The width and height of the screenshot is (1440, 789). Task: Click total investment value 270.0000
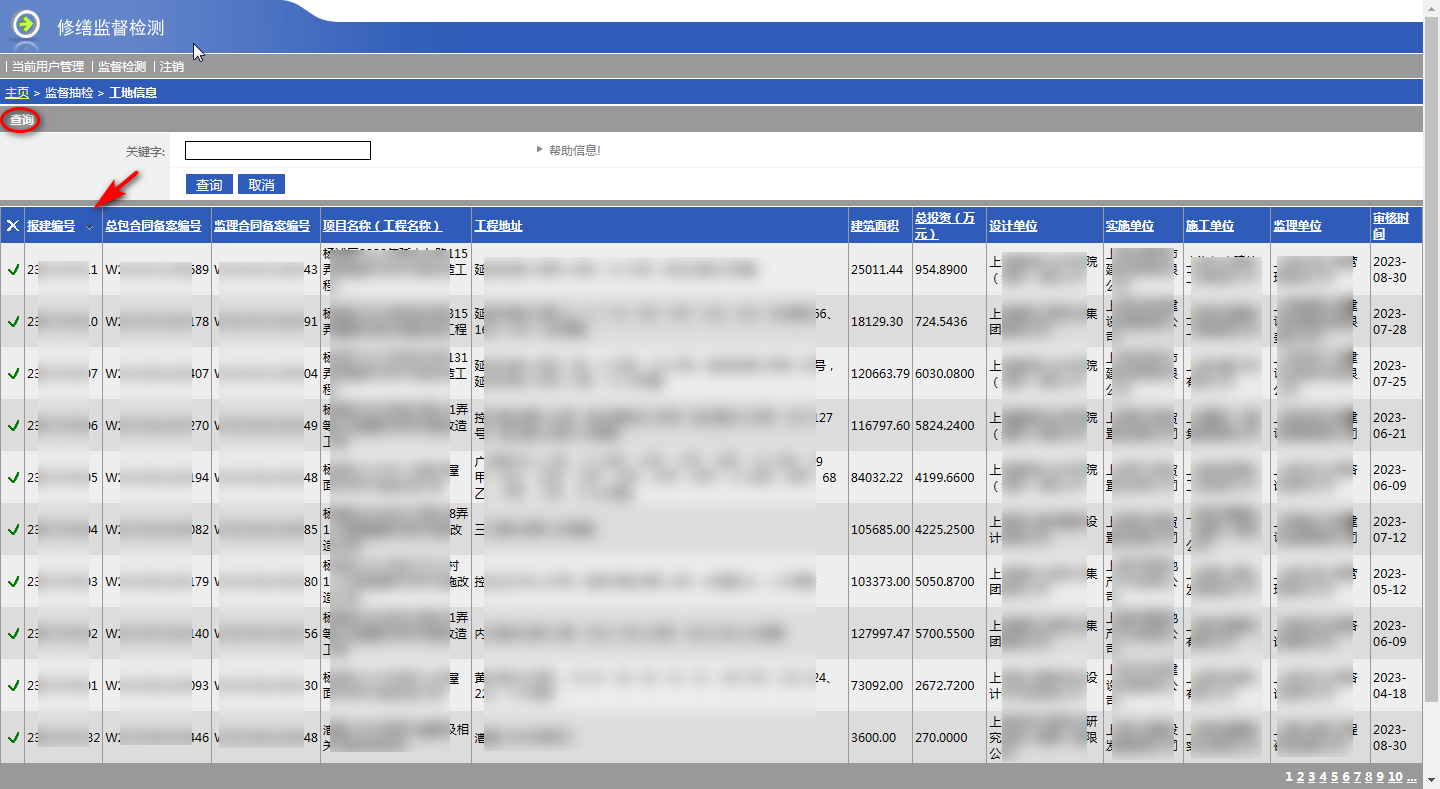[x=941, y=738]
